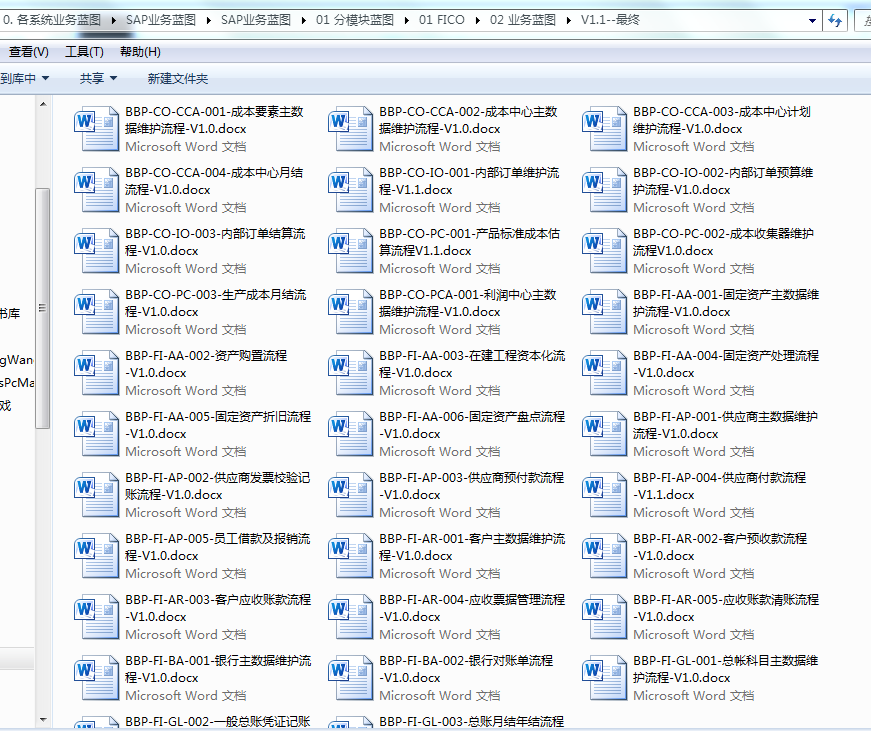
Task: Select the BBP-CO-CCA-001 成本要素主数据 Word icon
Action: tap(97, 129)
